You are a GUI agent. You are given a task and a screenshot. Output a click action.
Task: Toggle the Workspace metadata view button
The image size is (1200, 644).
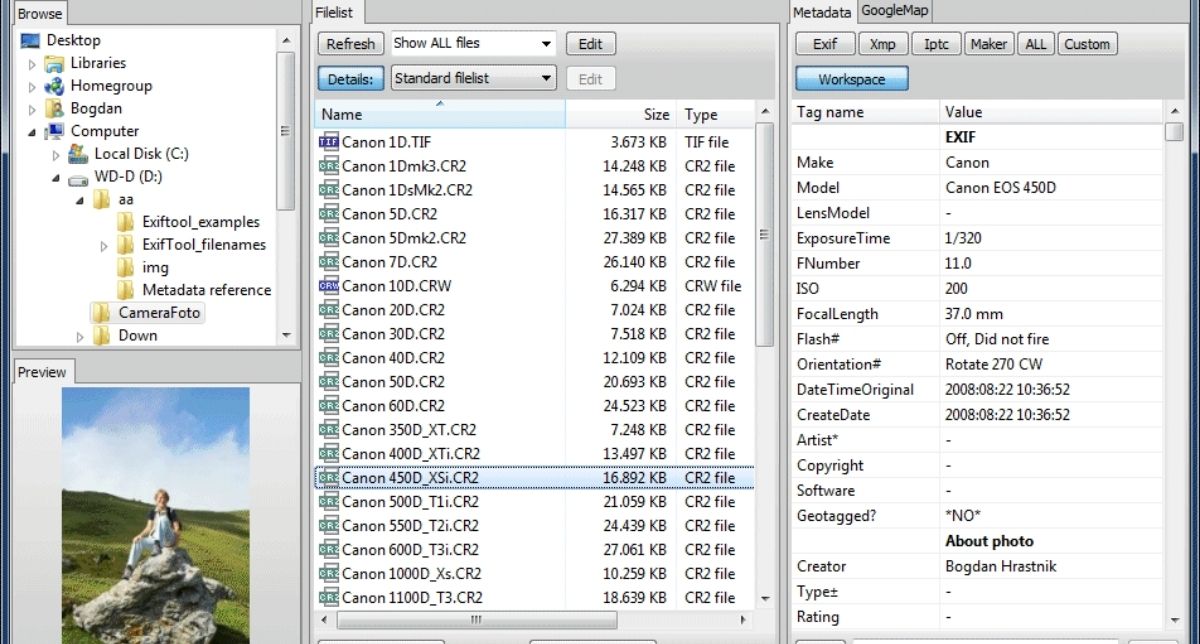coord(851,79)
